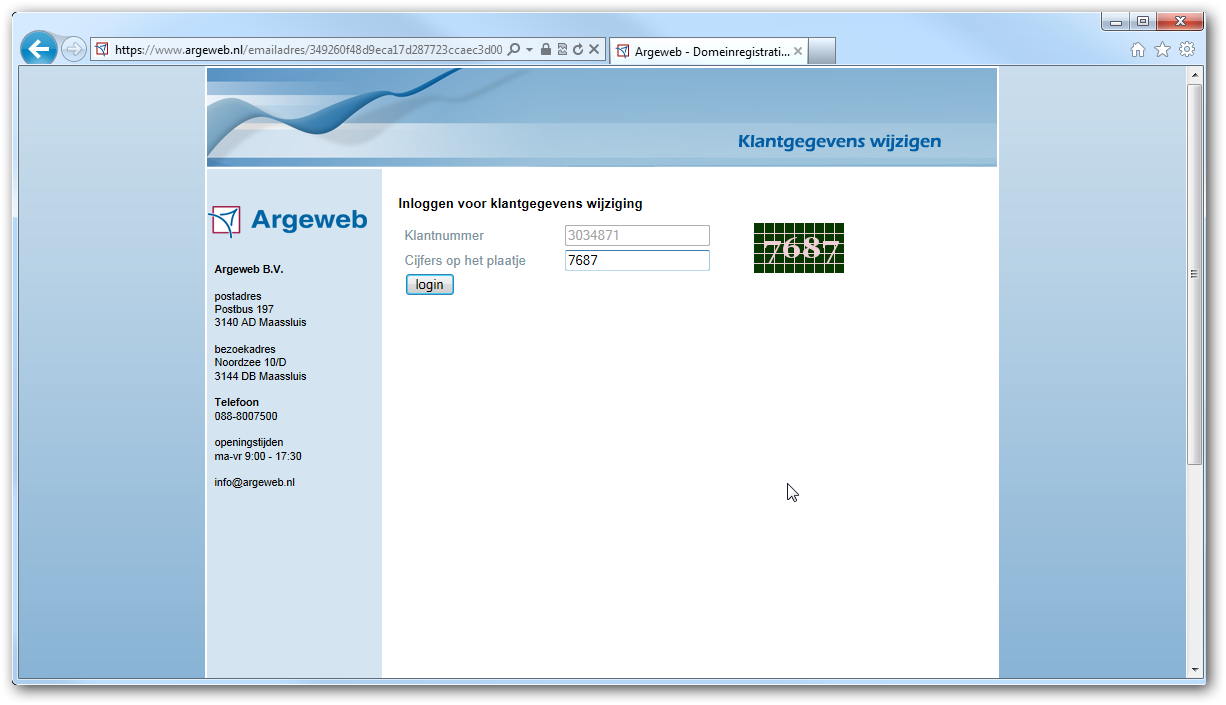Click the Argeweb logo
Viewport: 1226px width, 705px height.
click(x=288, y=220)
